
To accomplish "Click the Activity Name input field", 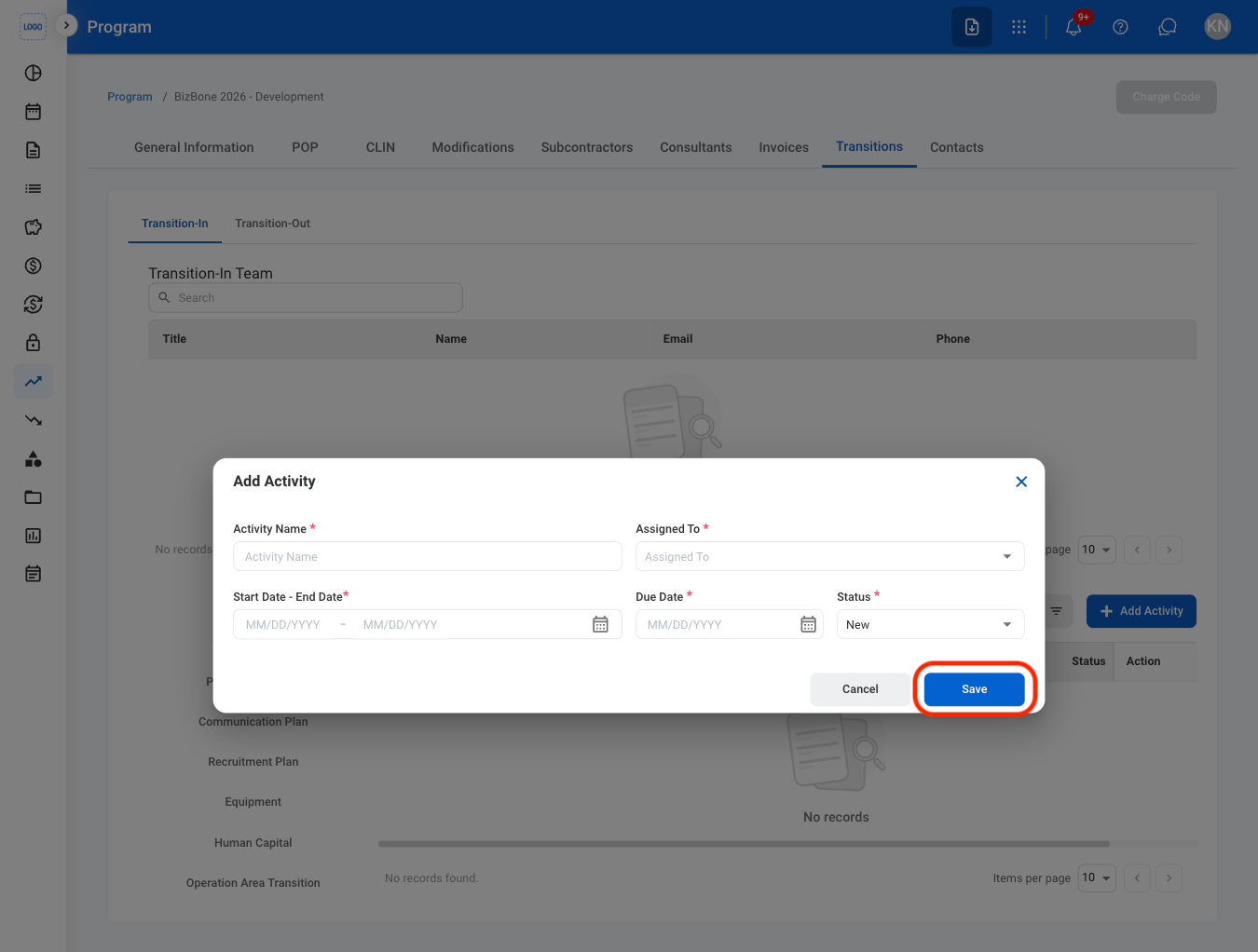I will point(428,556).
